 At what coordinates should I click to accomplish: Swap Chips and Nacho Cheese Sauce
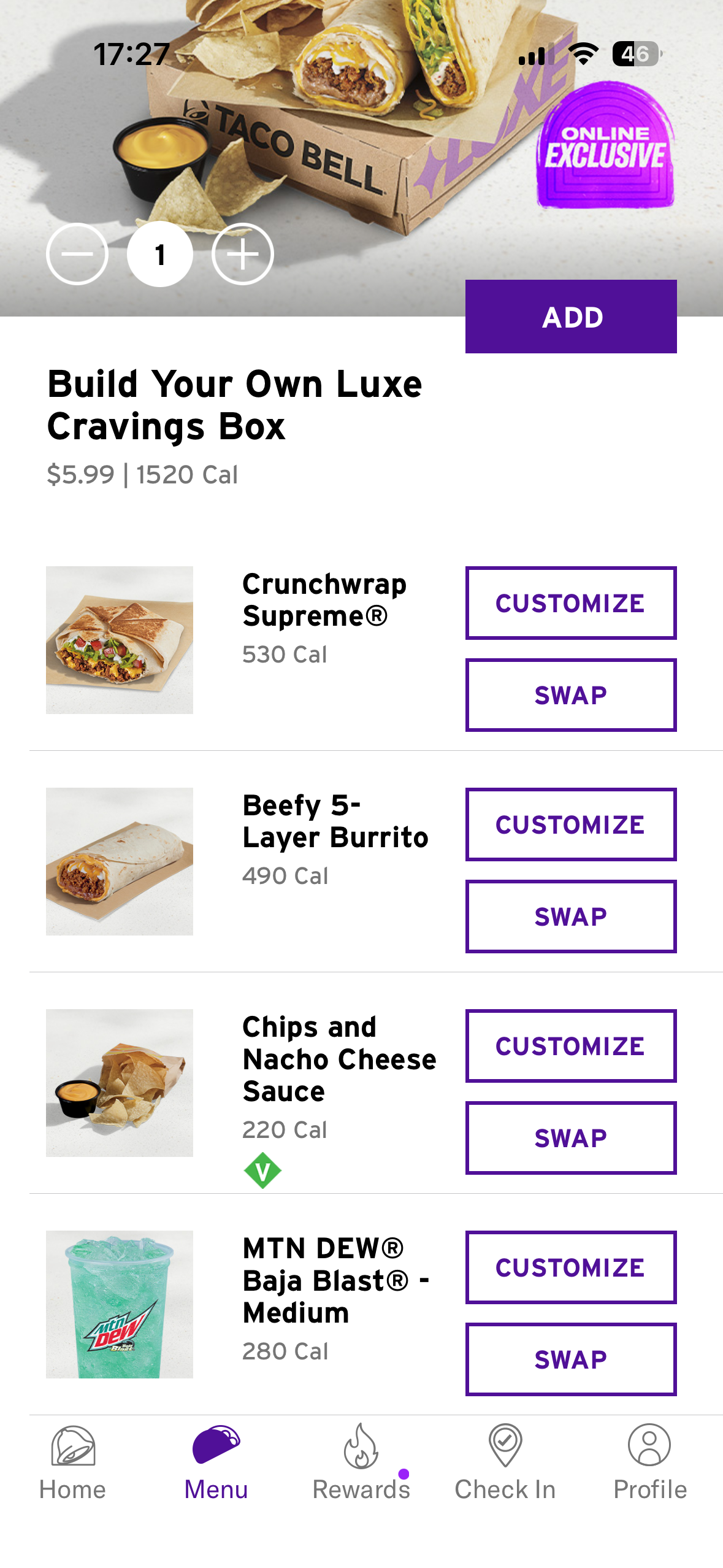pos(571,1138)
